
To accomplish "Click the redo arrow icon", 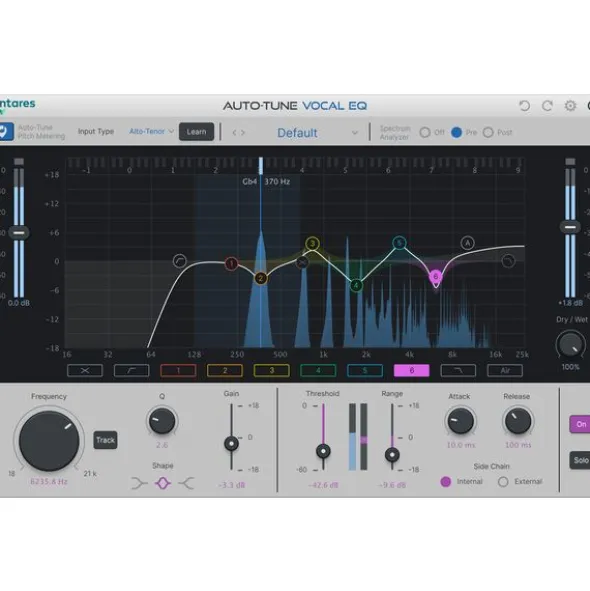I will coord(547,106).
